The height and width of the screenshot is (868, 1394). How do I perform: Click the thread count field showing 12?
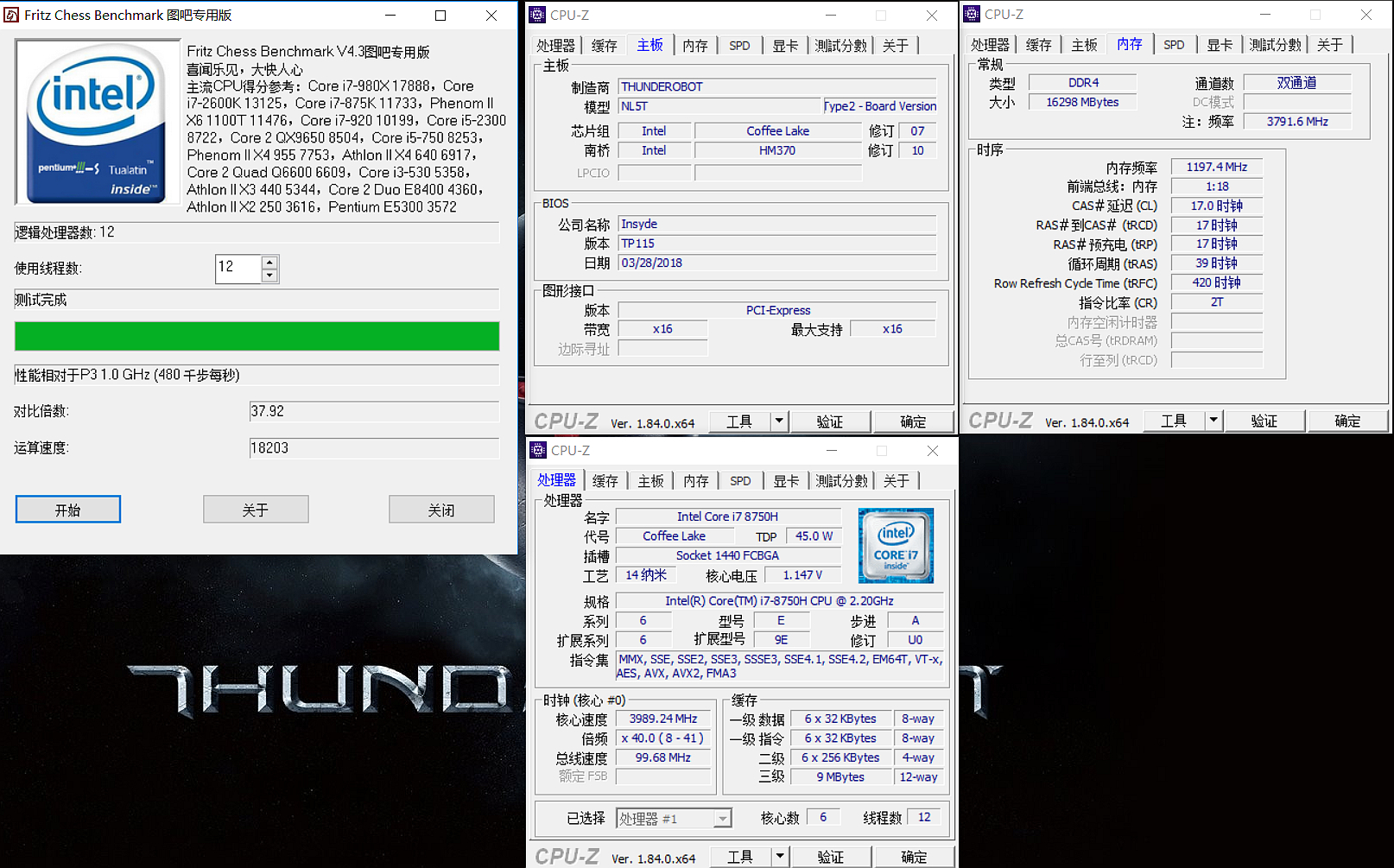(x=238, y=269)
